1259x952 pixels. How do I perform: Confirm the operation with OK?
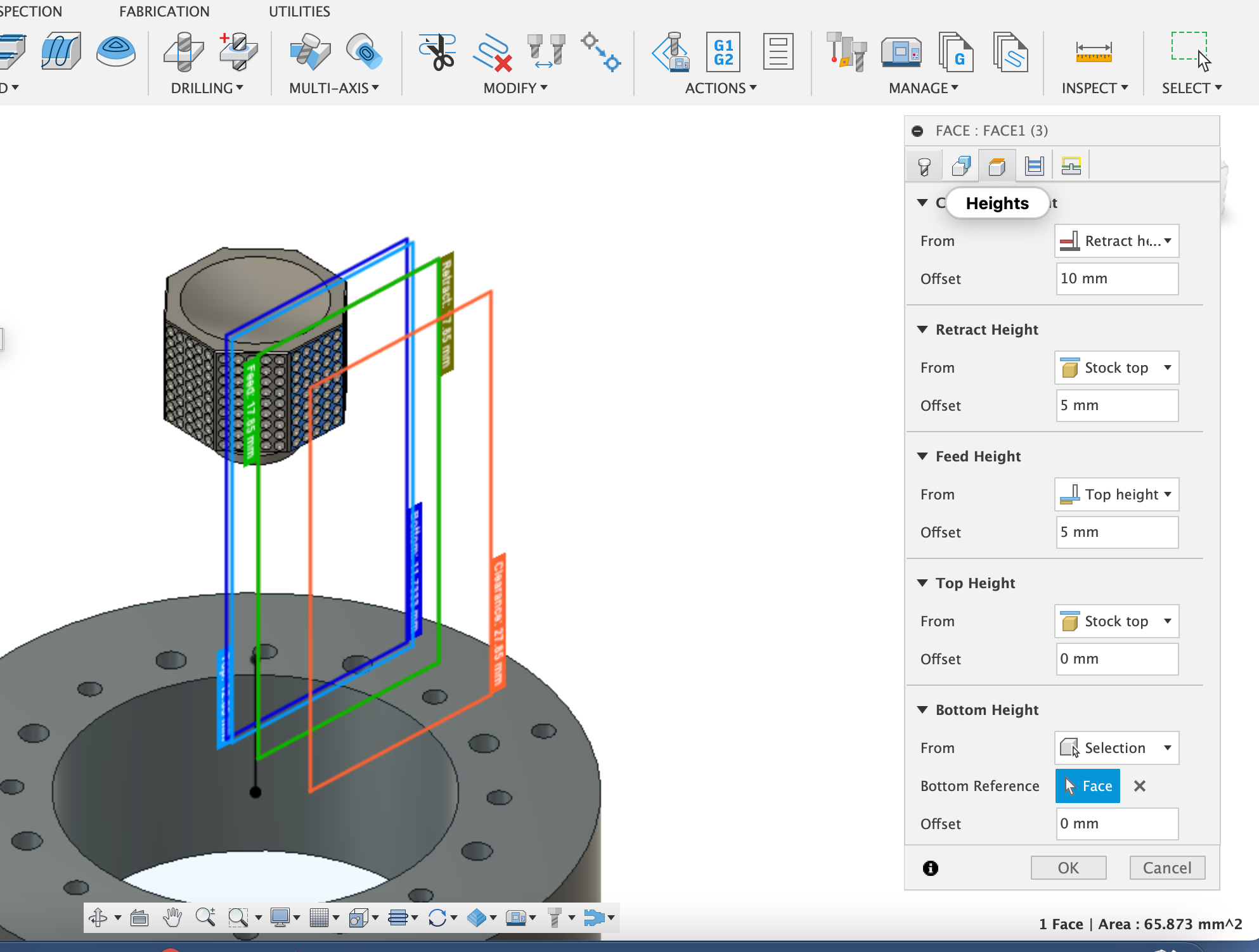(x=1068, y=868)
